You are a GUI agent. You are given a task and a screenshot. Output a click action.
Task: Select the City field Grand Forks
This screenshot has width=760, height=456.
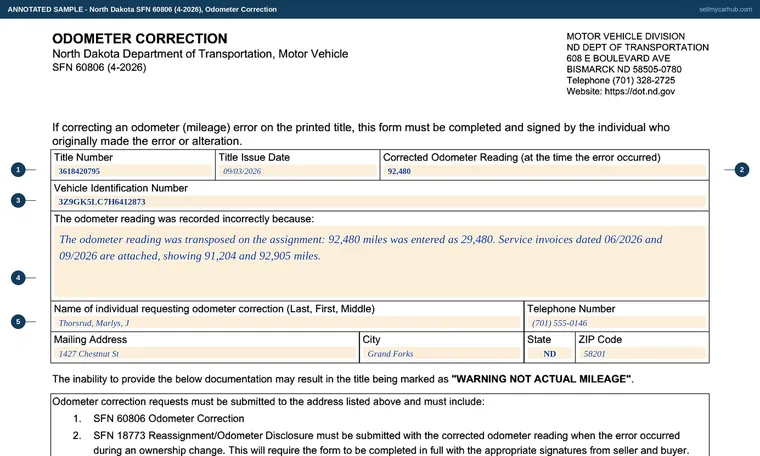tap(442, 354)
